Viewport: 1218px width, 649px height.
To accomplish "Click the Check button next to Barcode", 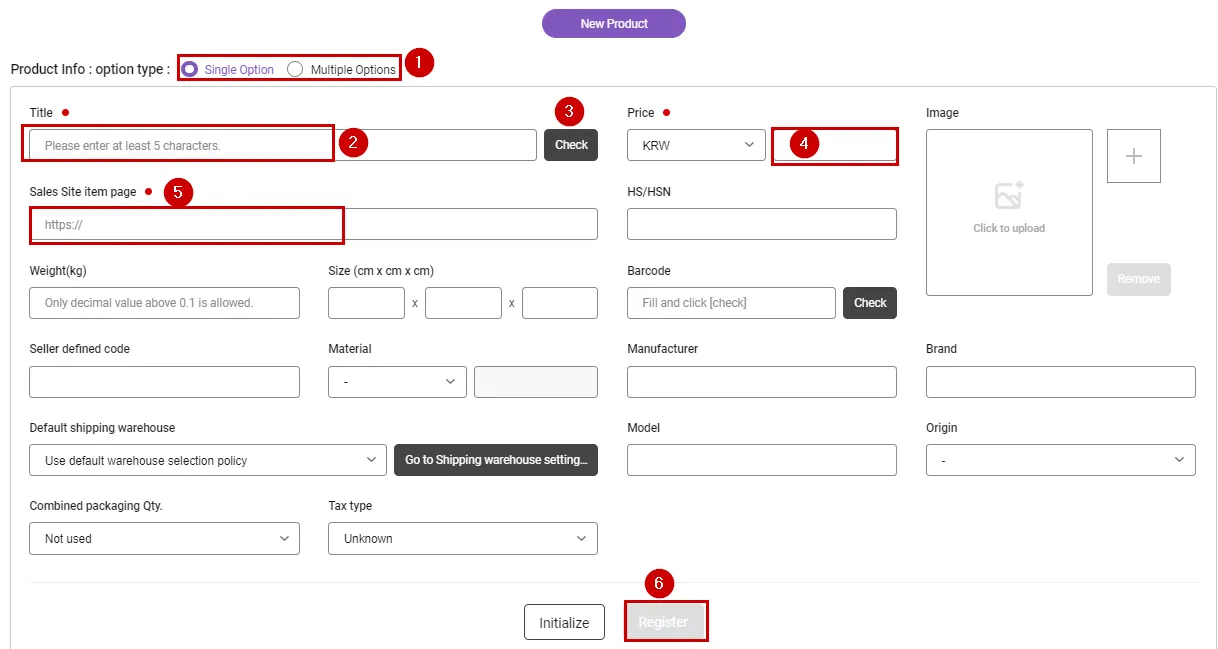I will [869, 303].
